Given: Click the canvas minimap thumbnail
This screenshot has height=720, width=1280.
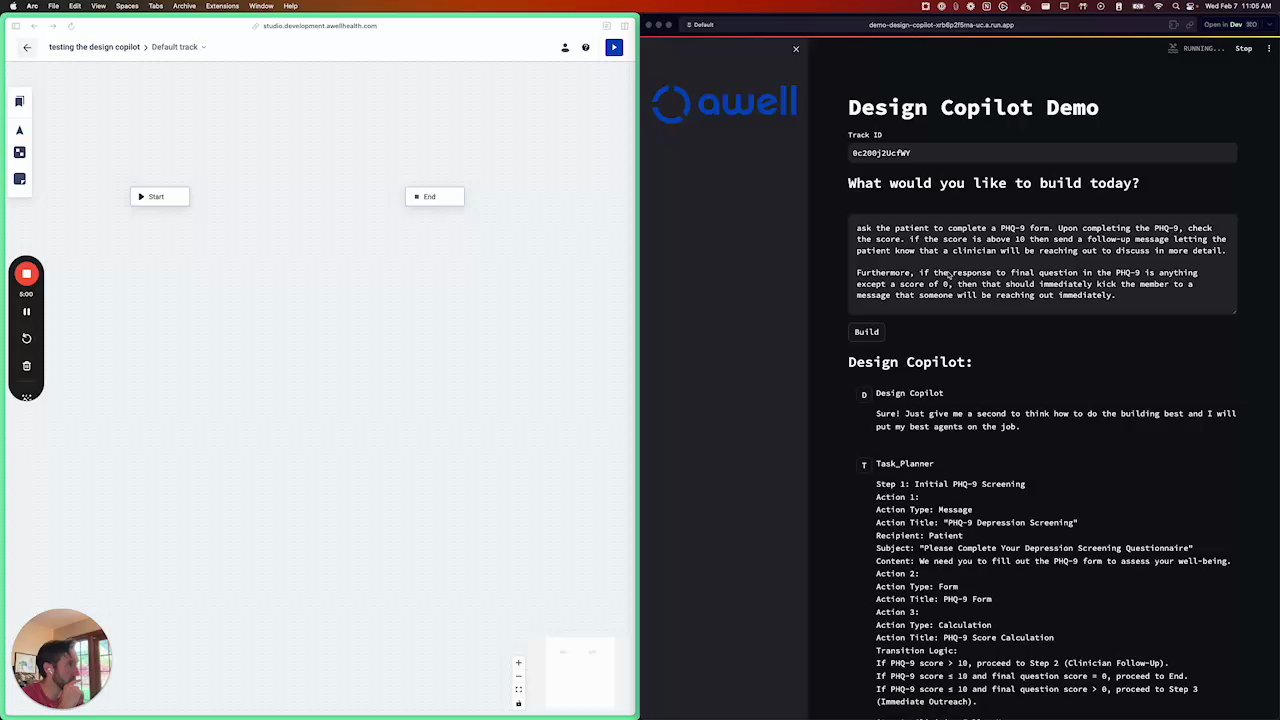Looking at the screenshot, I should (x=579, y=670).
